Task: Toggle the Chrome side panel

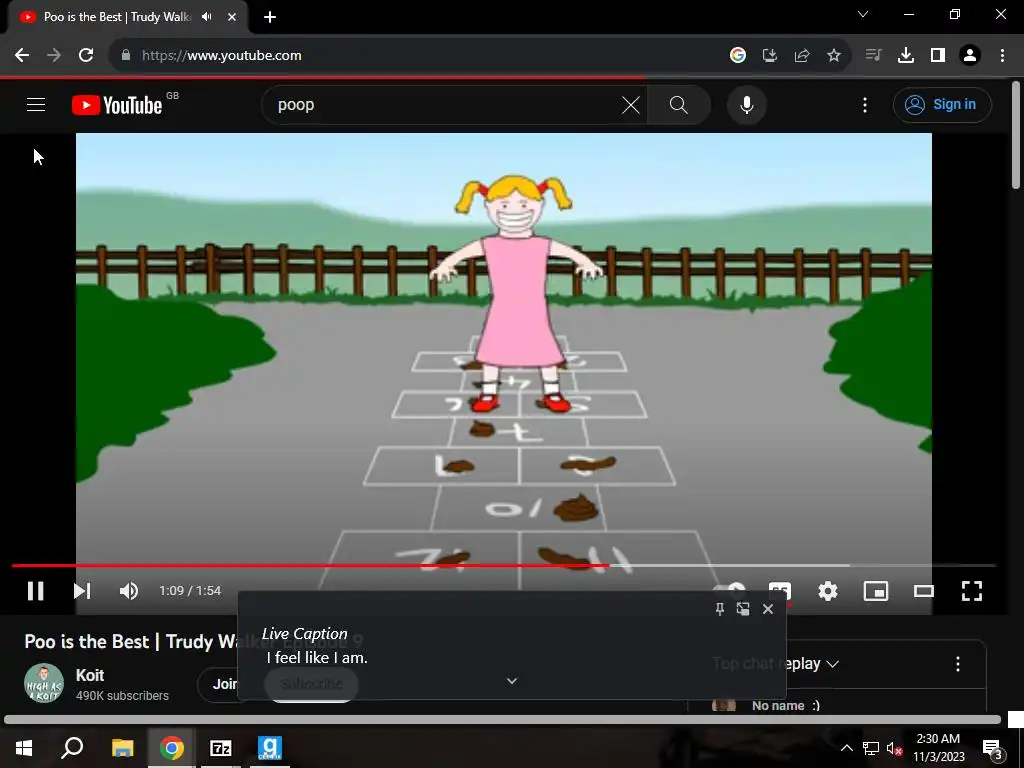Action: point(938,56)
